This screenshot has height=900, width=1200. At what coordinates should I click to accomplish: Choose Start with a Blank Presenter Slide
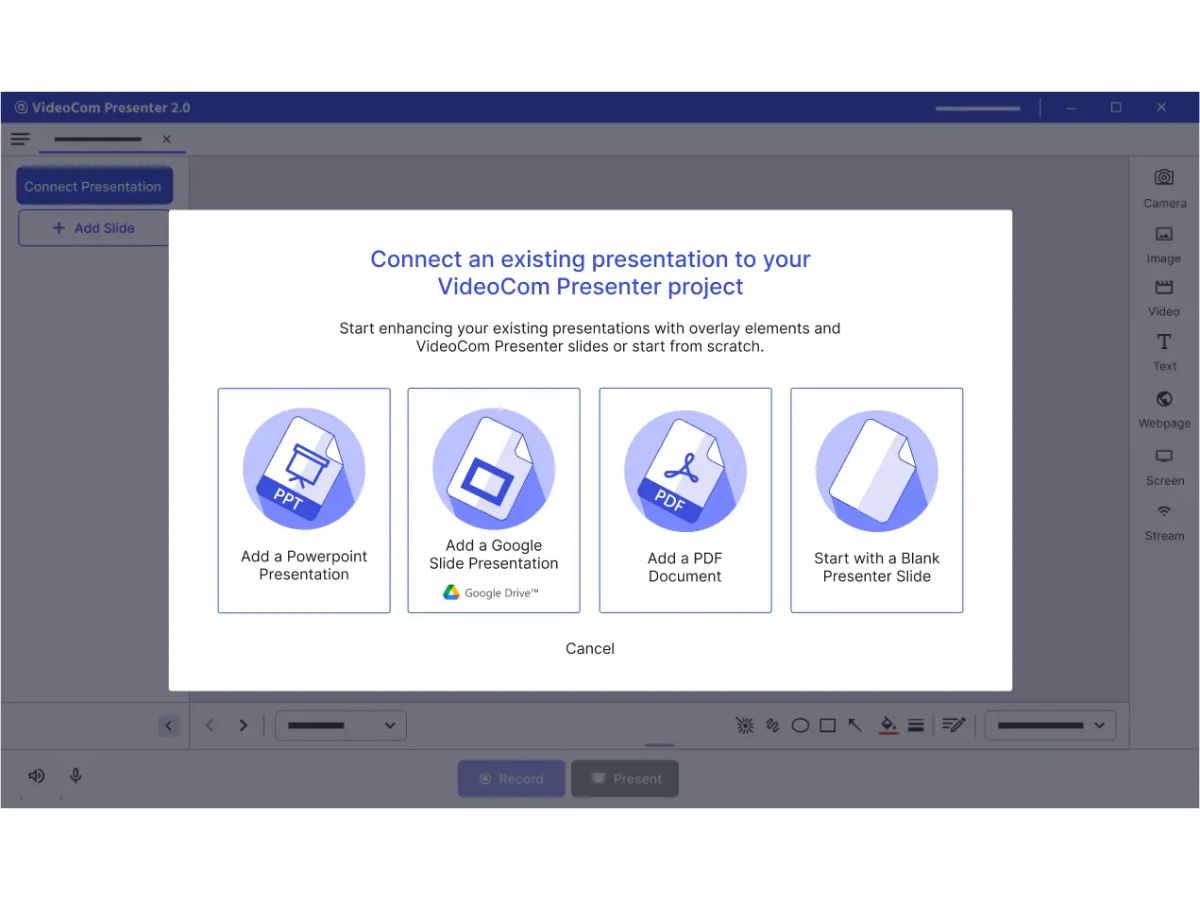877,500
